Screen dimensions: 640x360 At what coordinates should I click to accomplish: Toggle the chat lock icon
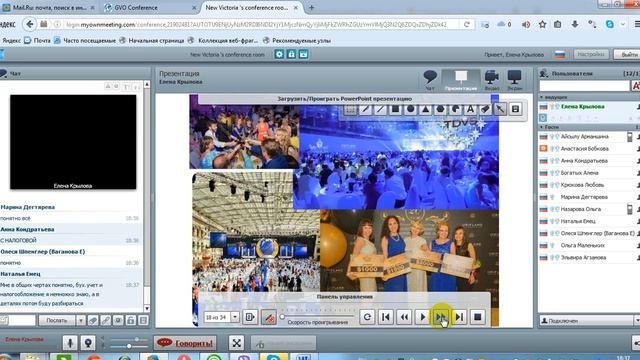pyautogui.click(x=131, y=320)
